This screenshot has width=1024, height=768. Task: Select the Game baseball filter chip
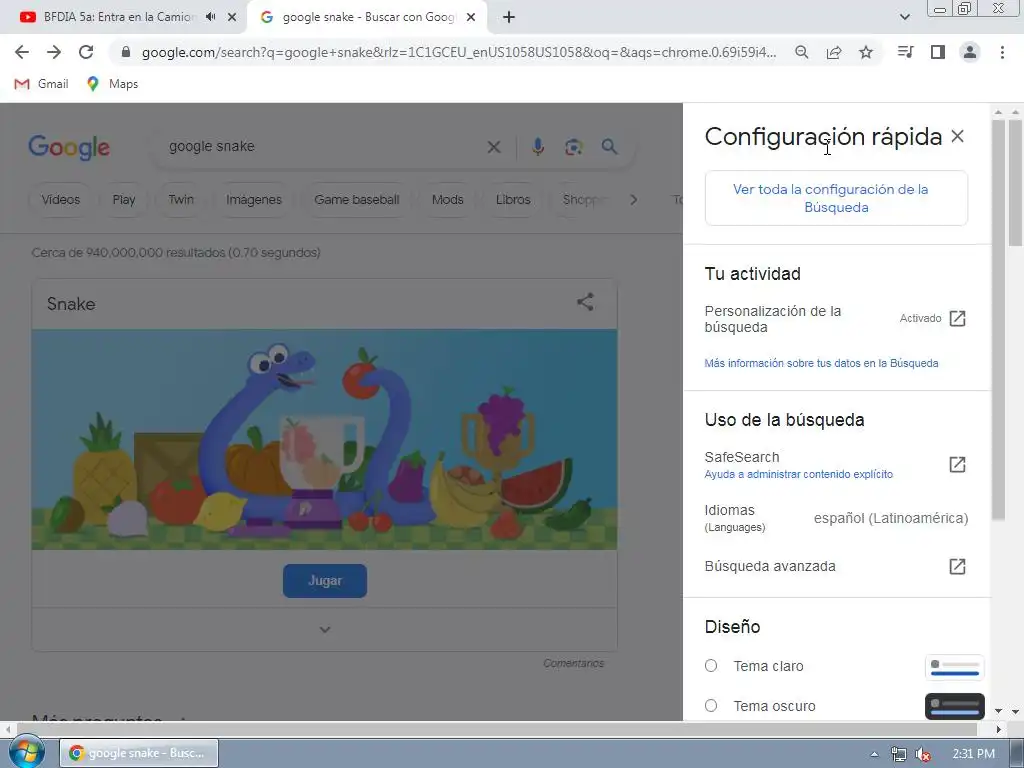[x=357, y=200]
